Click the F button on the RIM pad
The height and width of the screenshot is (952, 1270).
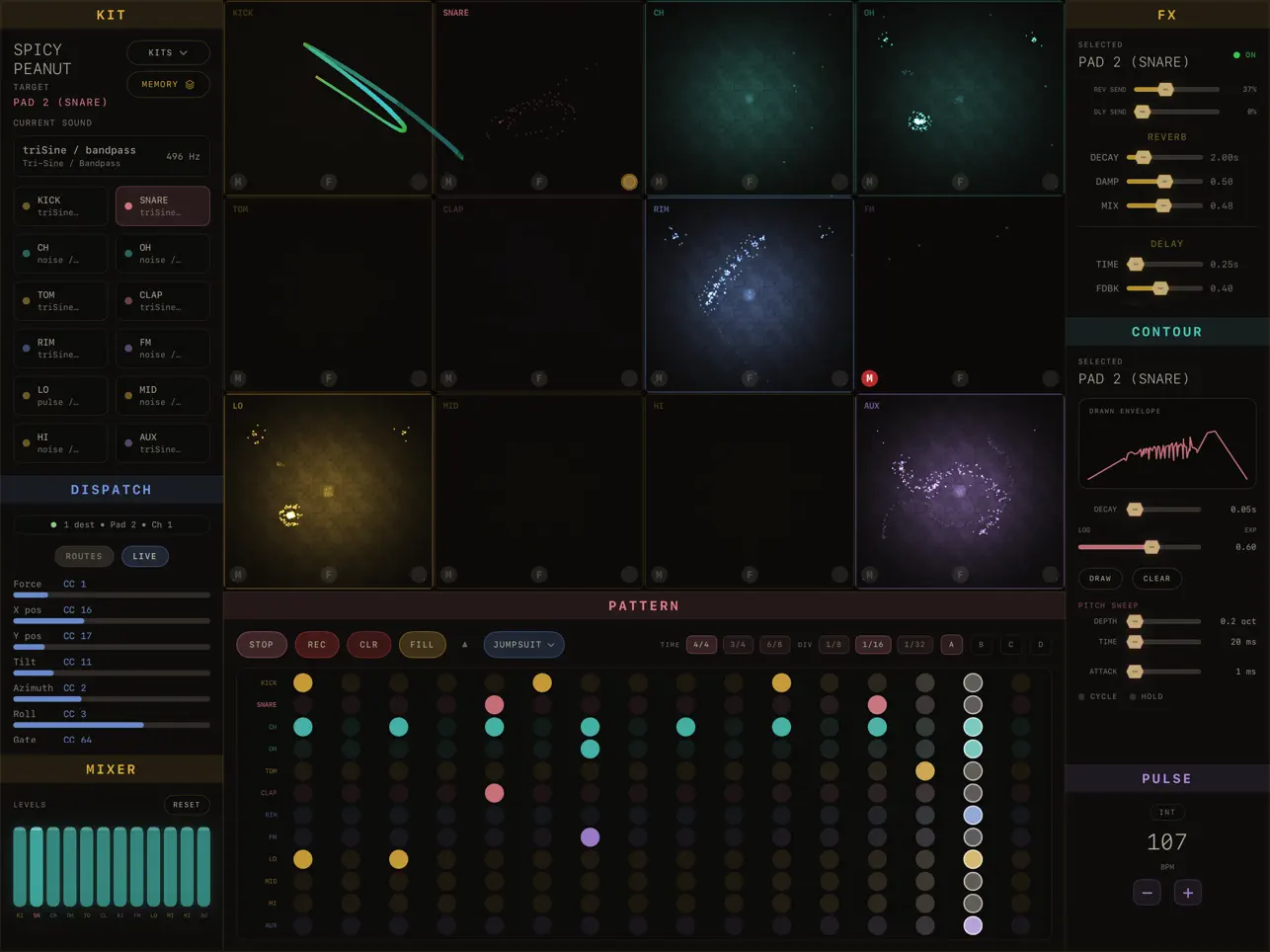[750, 378]
